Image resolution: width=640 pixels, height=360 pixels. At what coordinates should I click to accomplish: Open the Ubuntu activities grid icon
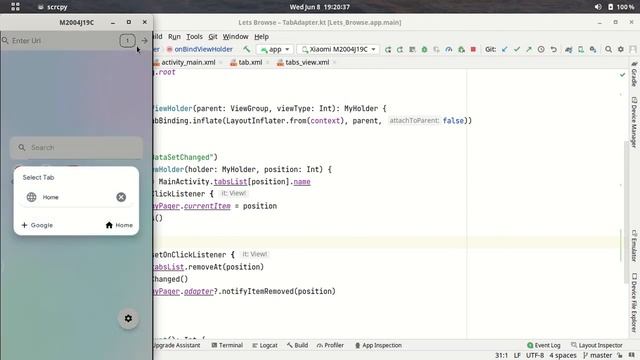pyautogui.click(x=15, y=7)
